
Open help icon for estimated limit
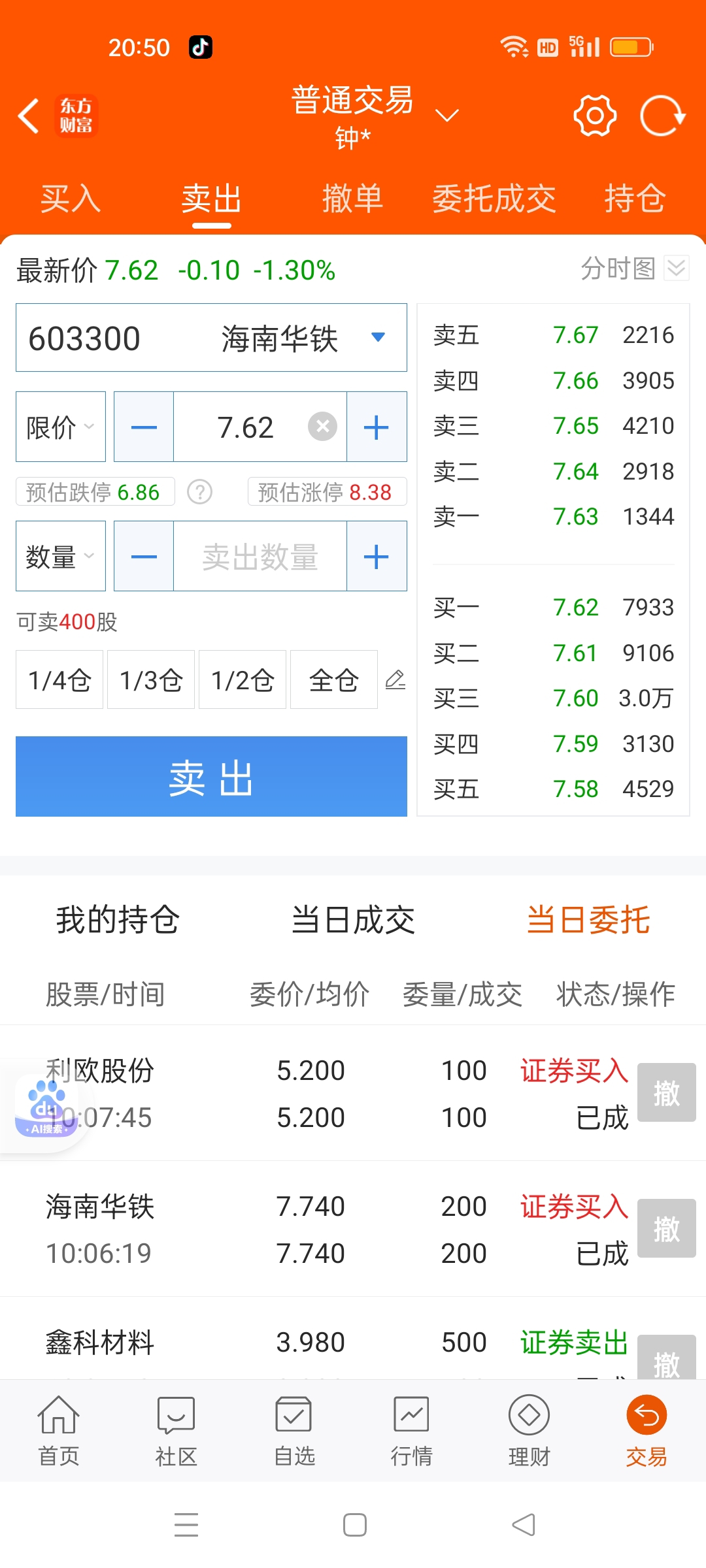[x=200, y=491]
